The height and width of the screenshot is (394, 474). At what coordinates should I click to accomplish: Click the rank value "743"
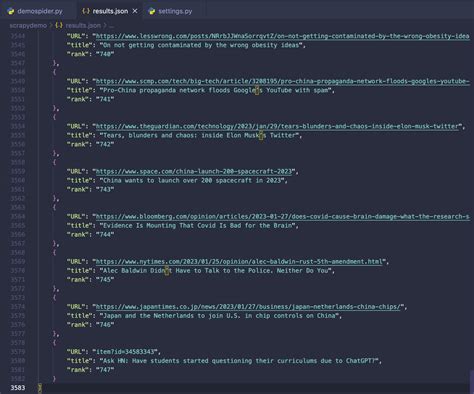(105, 189)
